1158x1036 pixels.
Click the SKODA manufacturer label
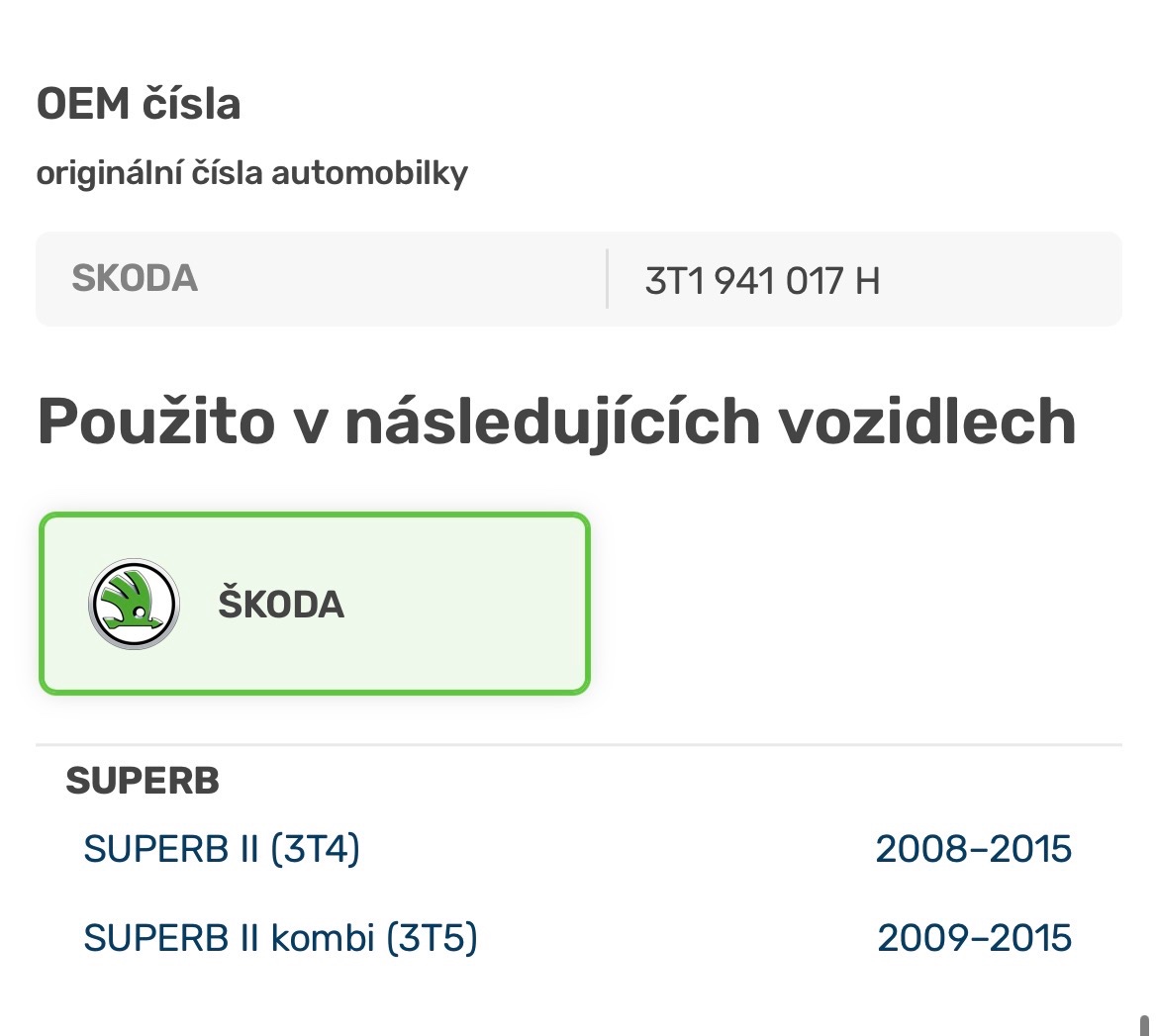(x=135, y=279)
